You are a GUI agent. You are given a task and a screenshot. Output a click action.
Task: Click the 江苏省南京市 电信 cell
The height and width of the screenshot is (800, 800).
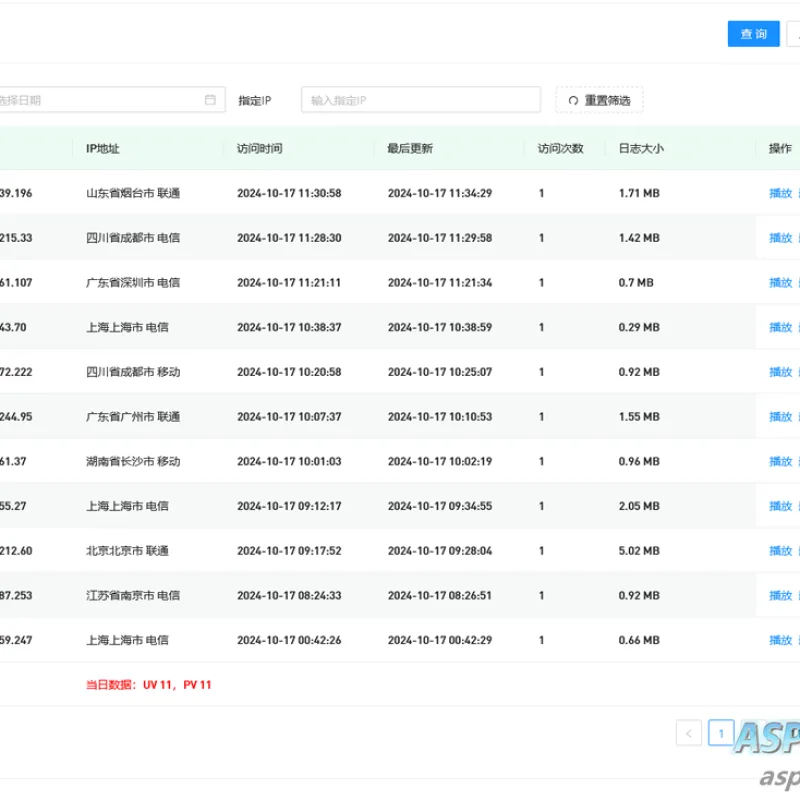click(133, 595)
